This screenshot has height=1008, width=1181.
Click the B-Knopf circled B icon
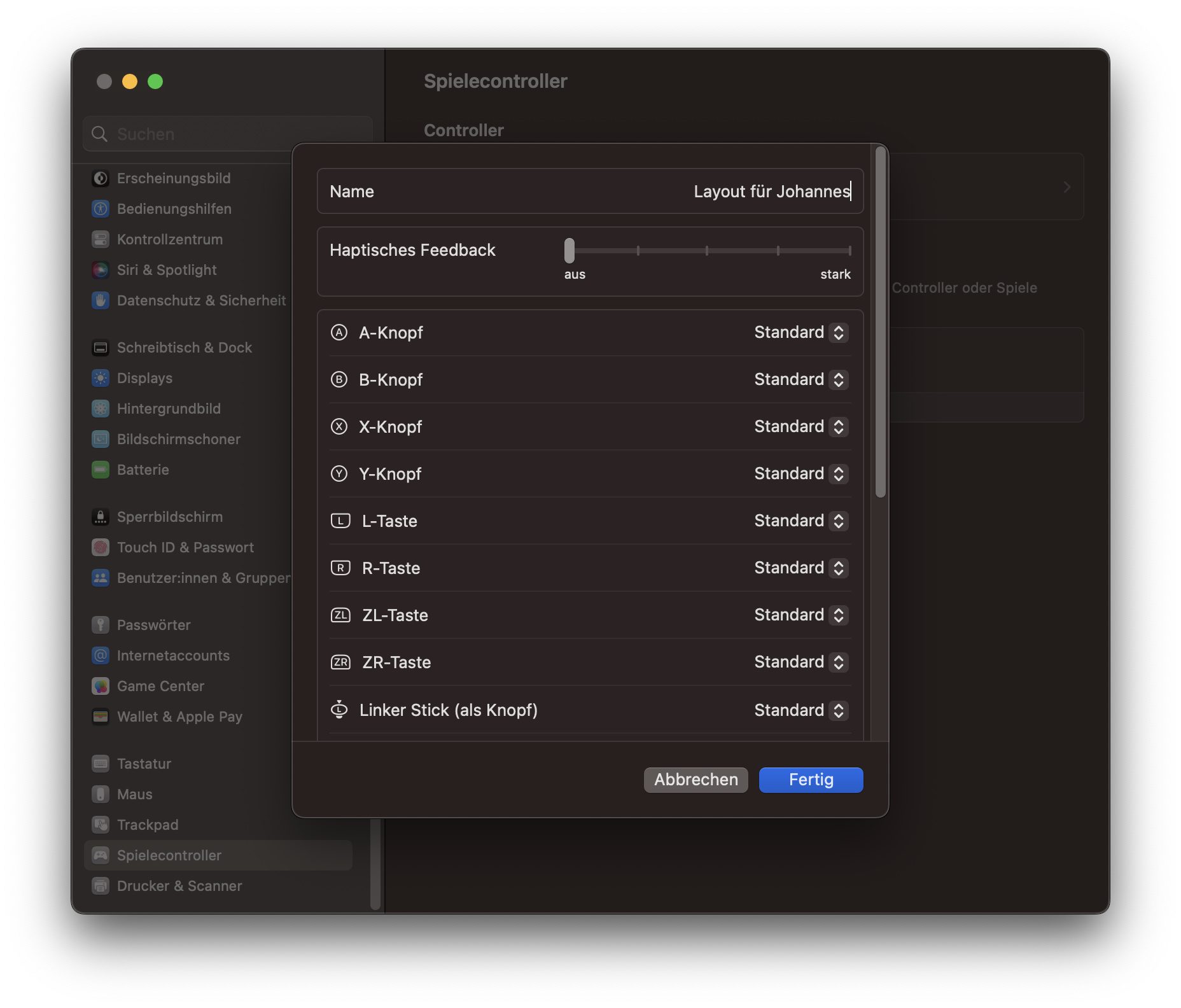[x=339, y=379]
